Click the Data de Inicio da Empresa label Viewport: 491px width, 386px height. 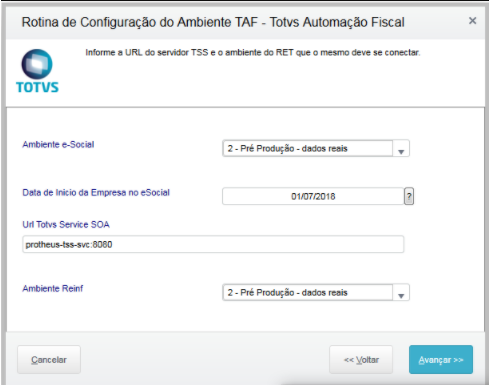pyautogui.click(x=96, y=193)
